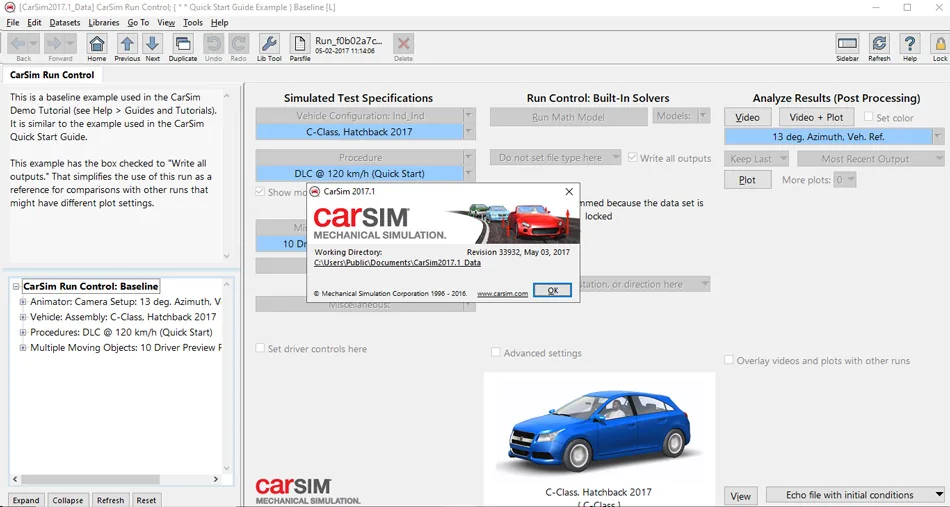950x507 pixels.
Task: Go to Previous dataset arrow icon
Action: pyautogui.click(x=127, y=44)
